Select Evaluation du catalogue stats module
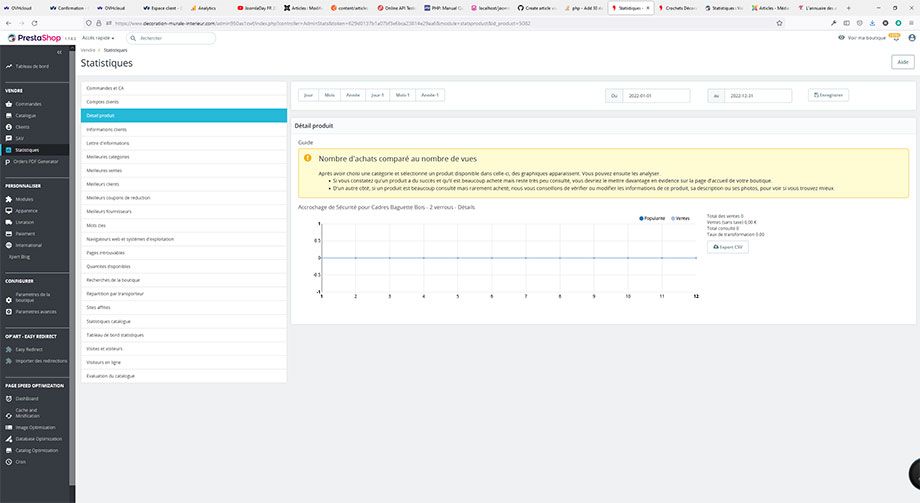The height and width of the screenshot is (503, 920). coord(184,376)
